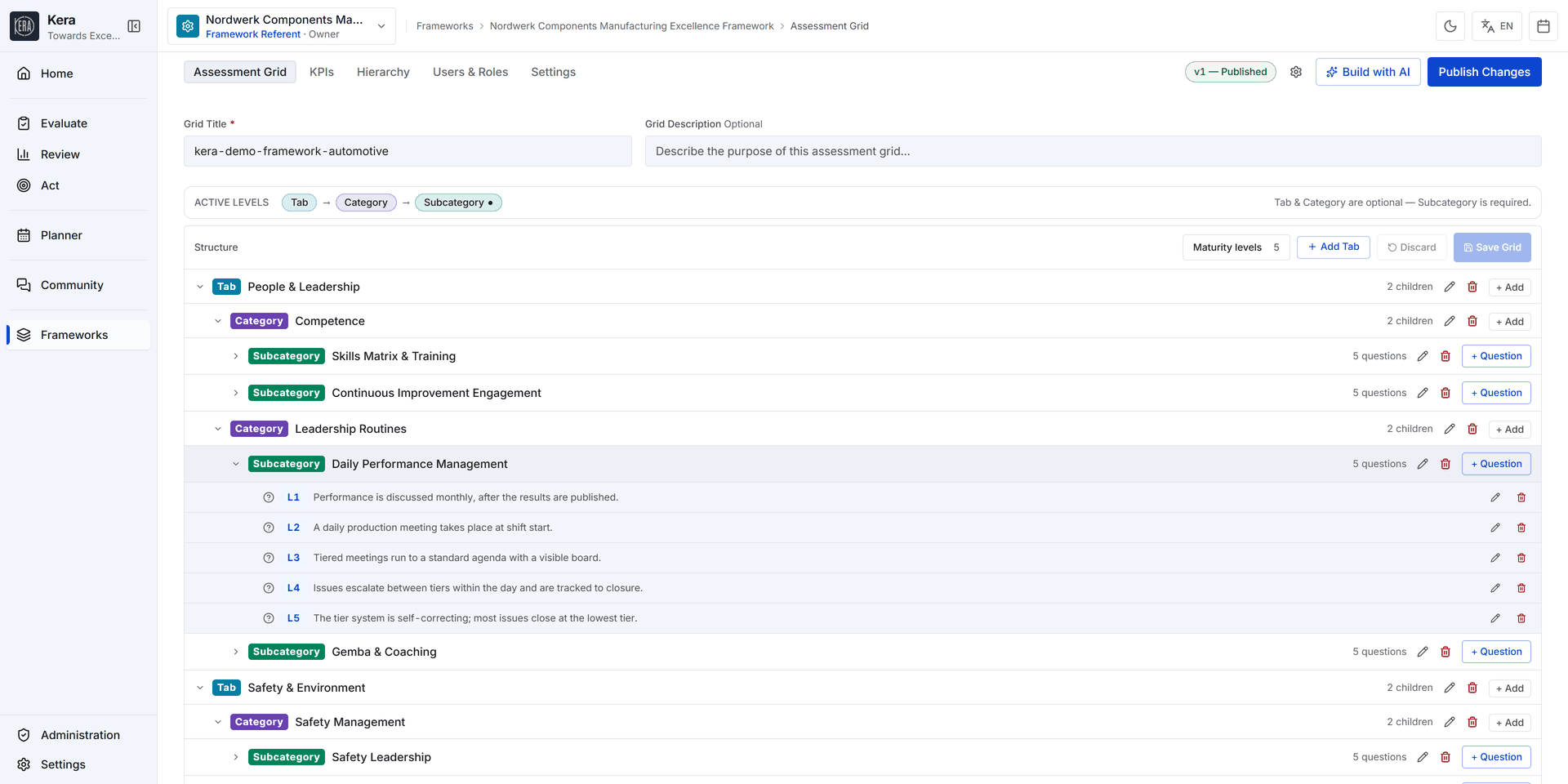Open the calendar icon in top bar
1568x784 pixels.
coord(1543,26)
